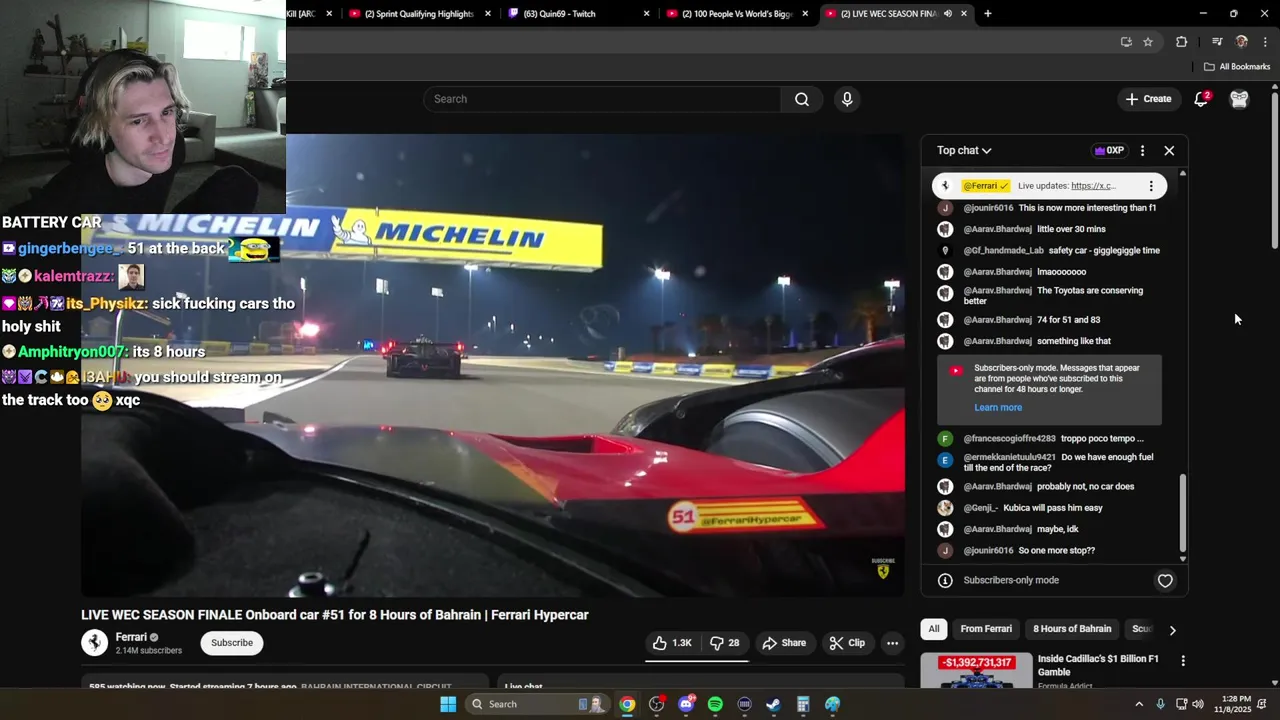This screenshot has height=720, width=1280.
Task: Like the video with thumbs up
Action: coord(673,643)
